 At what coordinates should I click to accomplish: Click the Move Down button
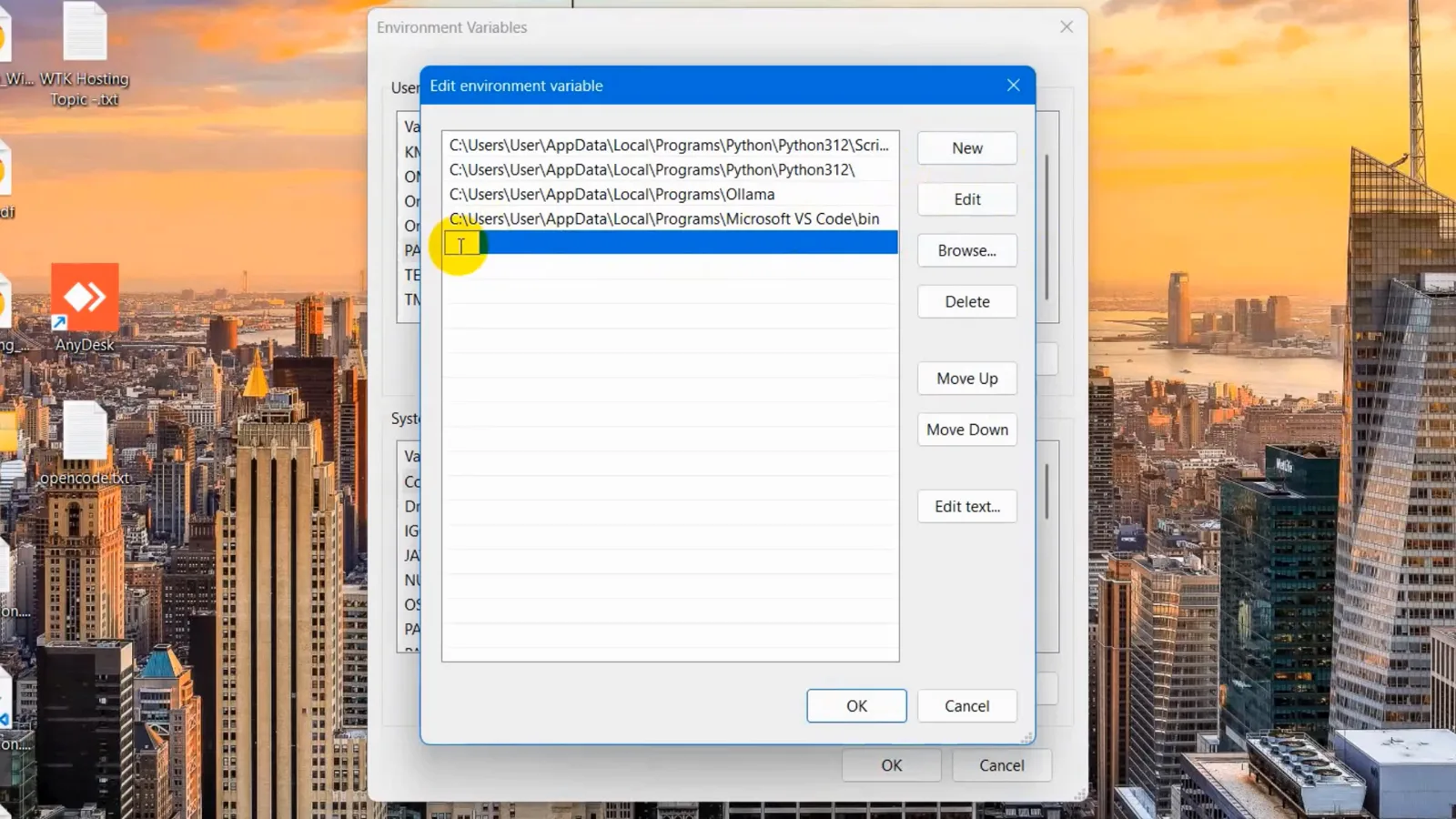pos(966,430)
